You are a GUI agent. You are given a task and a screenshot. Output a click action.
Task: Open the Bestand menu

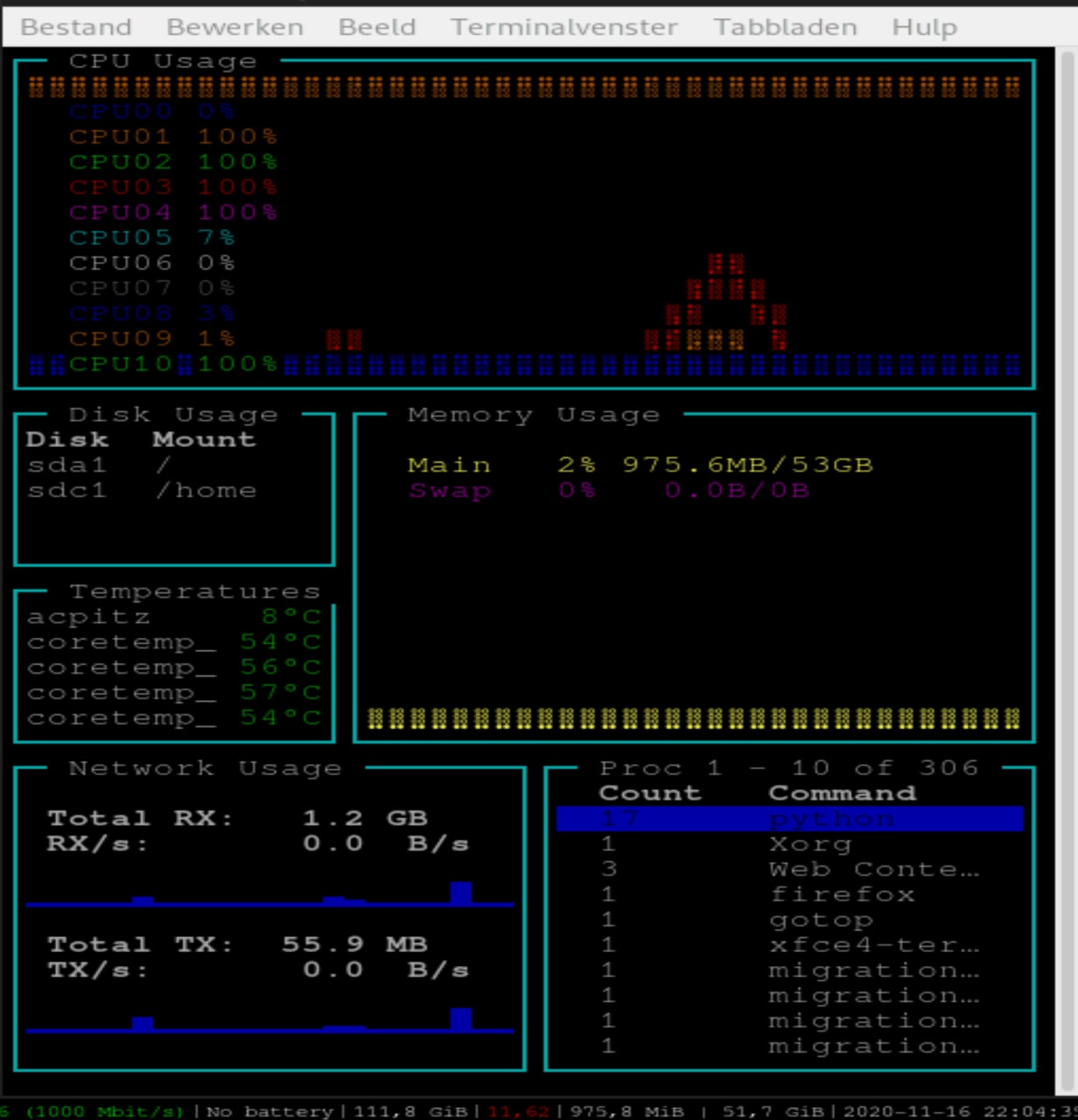(x=76, y=27)
